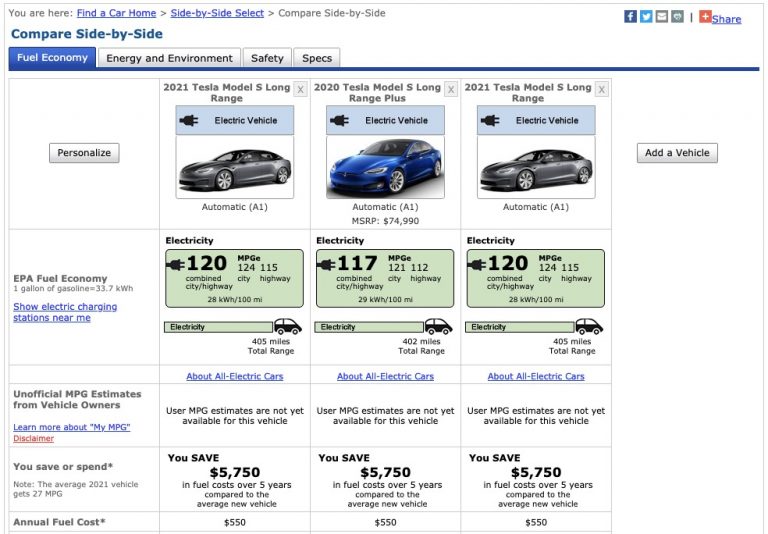768x534 pixels.
Task: Click the Annual Fuel Cost row label
Action: [x=59, y=522]
